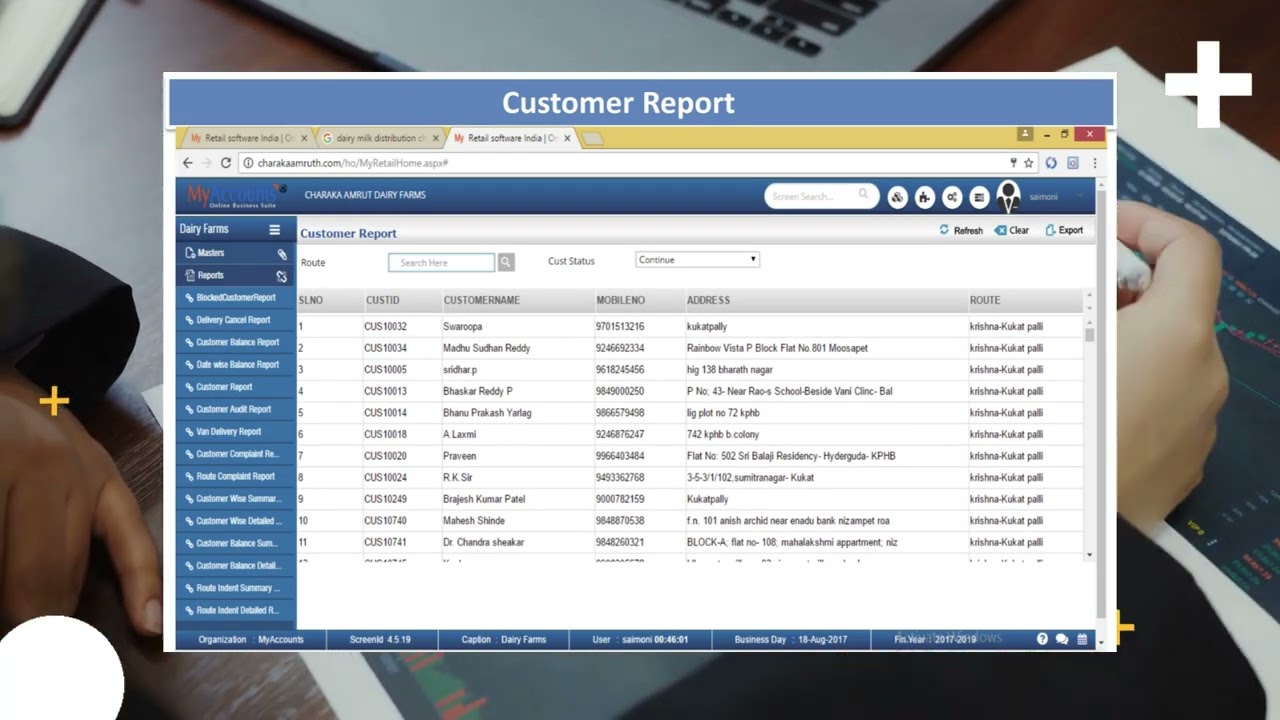Click the ROUTE column header

[x=984, y=300]
